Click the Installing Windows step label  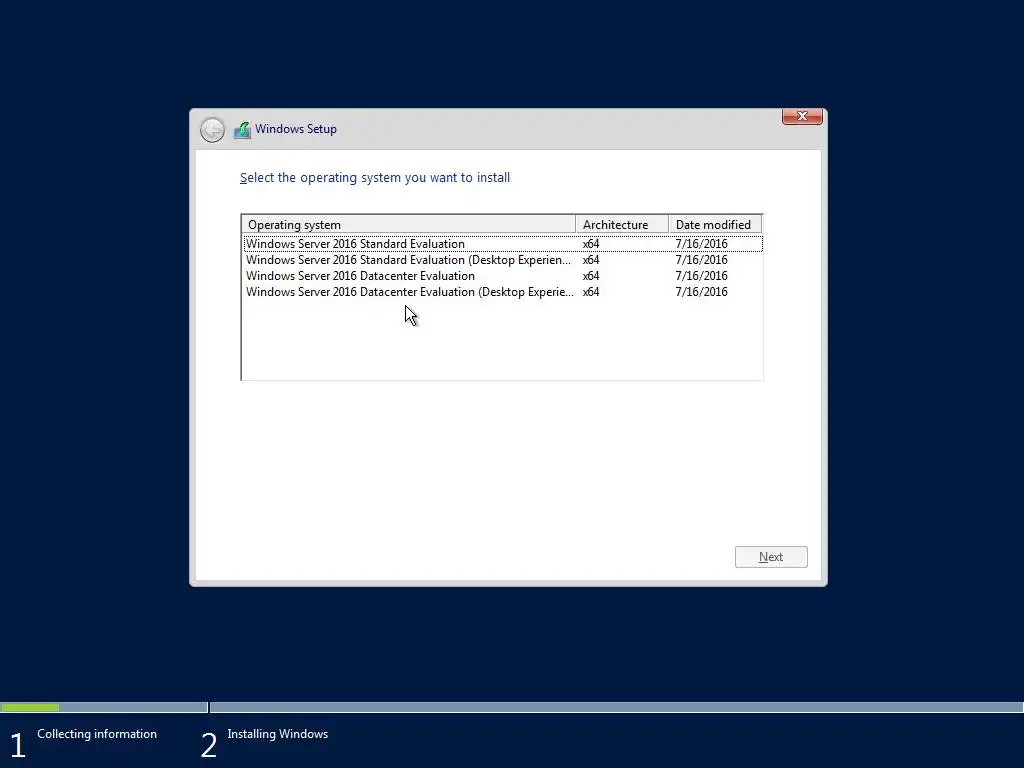click(278, 734)
